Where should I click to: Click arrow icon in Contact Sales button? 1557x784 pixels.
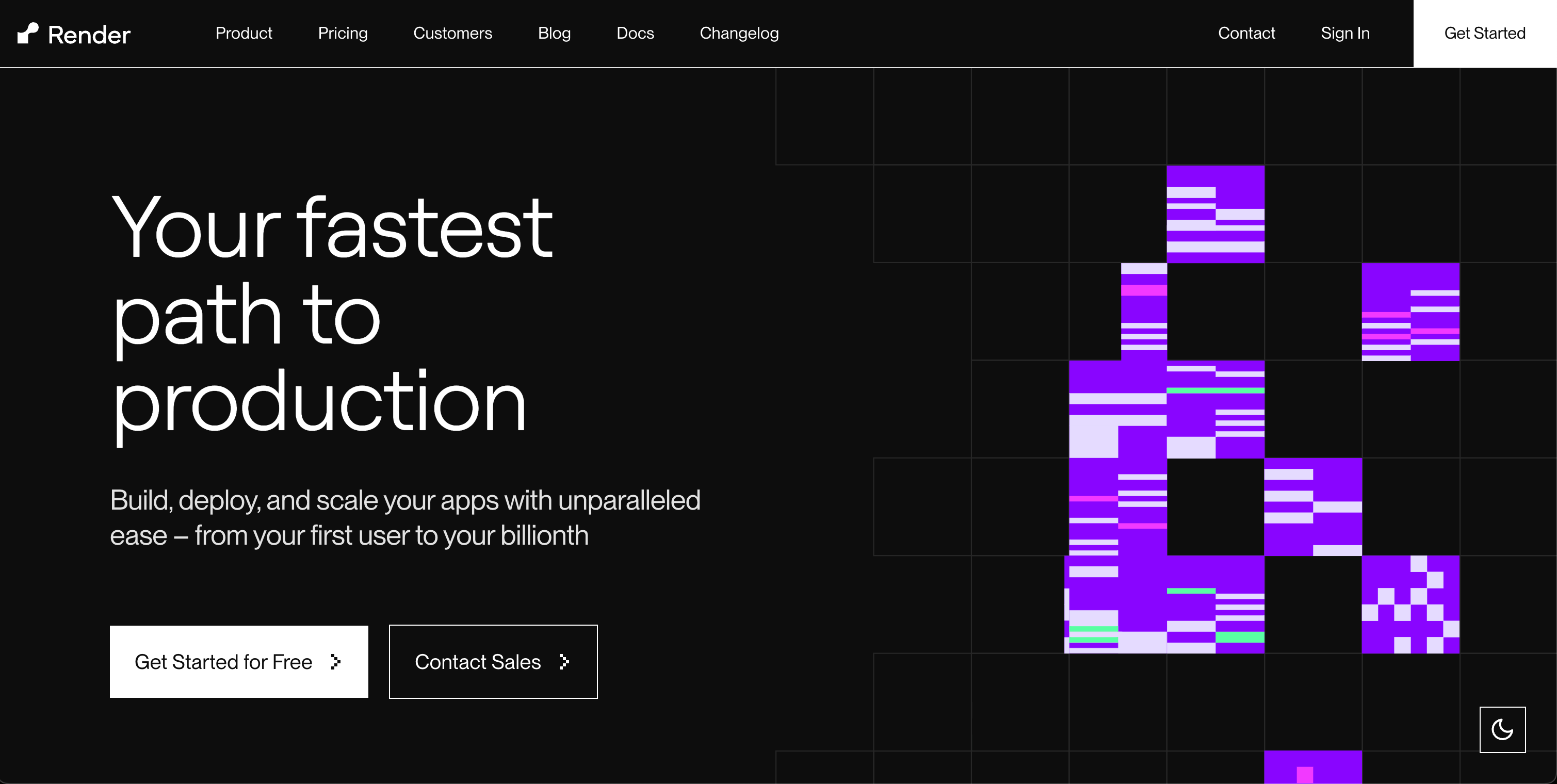pyautogui.click(x=564, y=662)
